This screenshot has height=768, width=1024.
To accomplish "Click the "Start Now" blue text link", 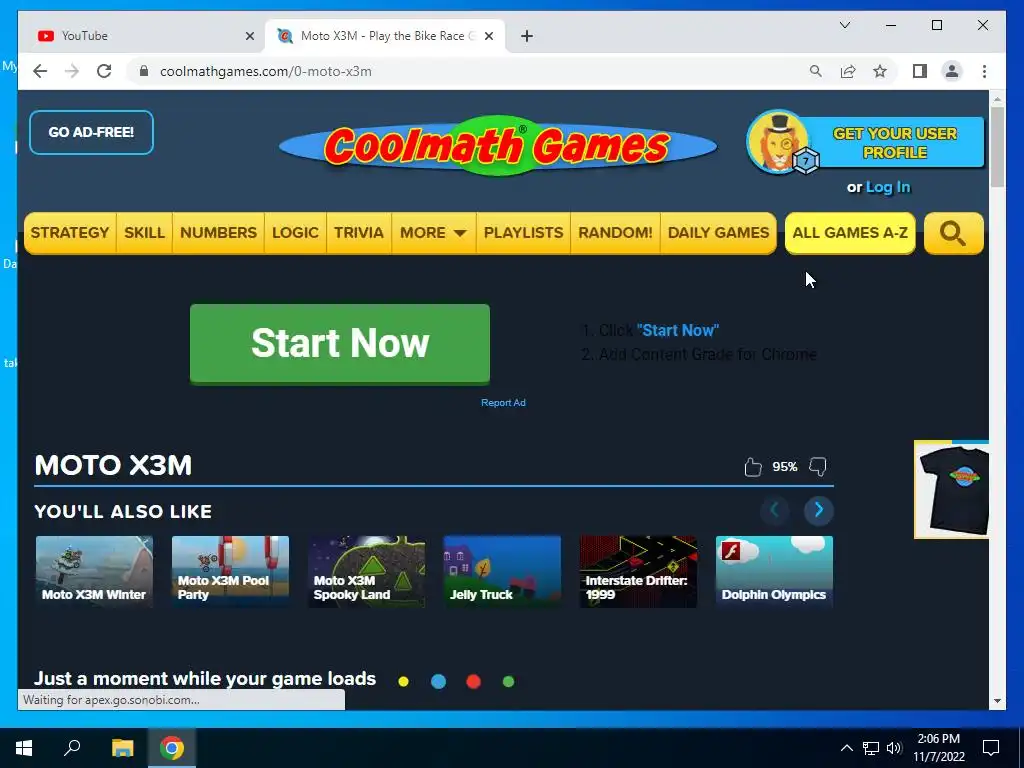I will [x=678, y=330].
